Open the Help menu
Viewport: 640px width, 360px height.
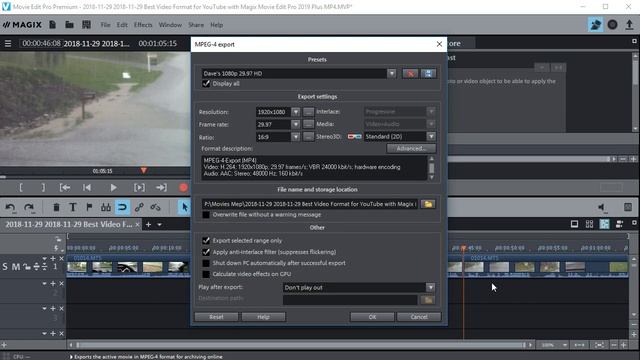click(x=217, y=25)
